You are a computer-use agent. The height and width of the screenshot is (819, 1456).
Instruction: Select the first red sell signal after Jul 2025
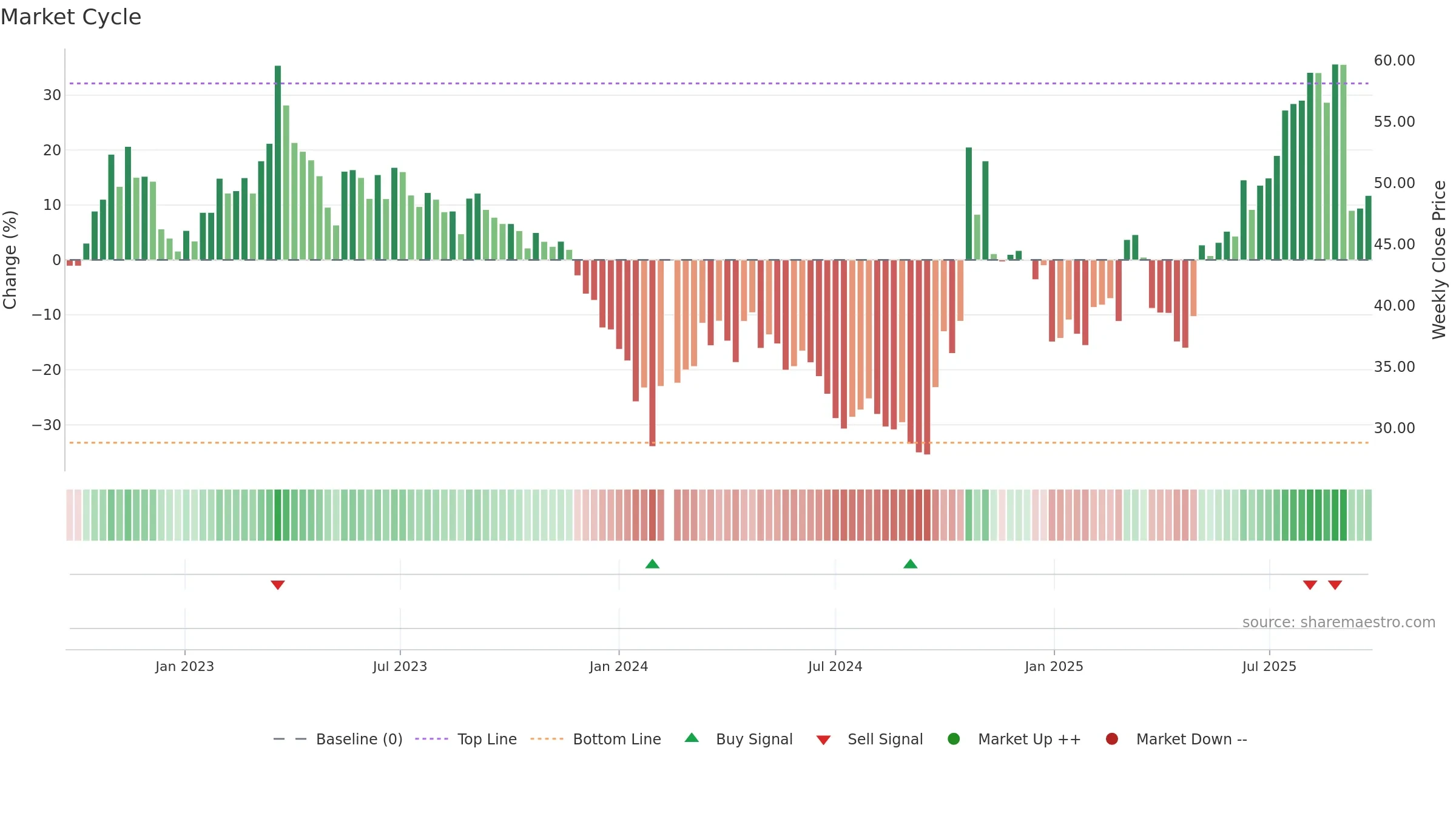click(x=1310, y=585)
